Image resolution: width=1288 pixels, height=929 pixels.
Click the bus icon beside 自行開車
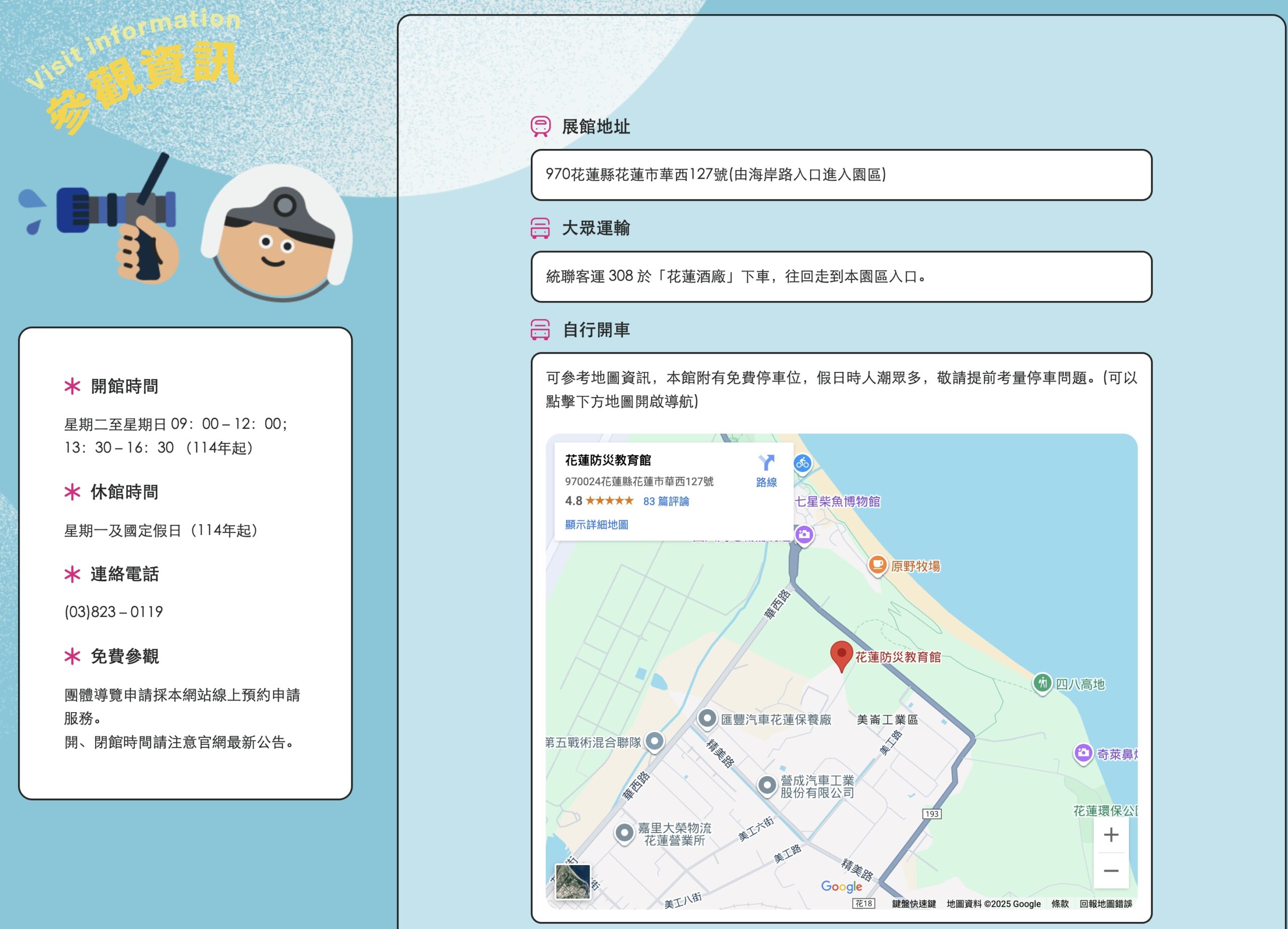coord(540,330)
